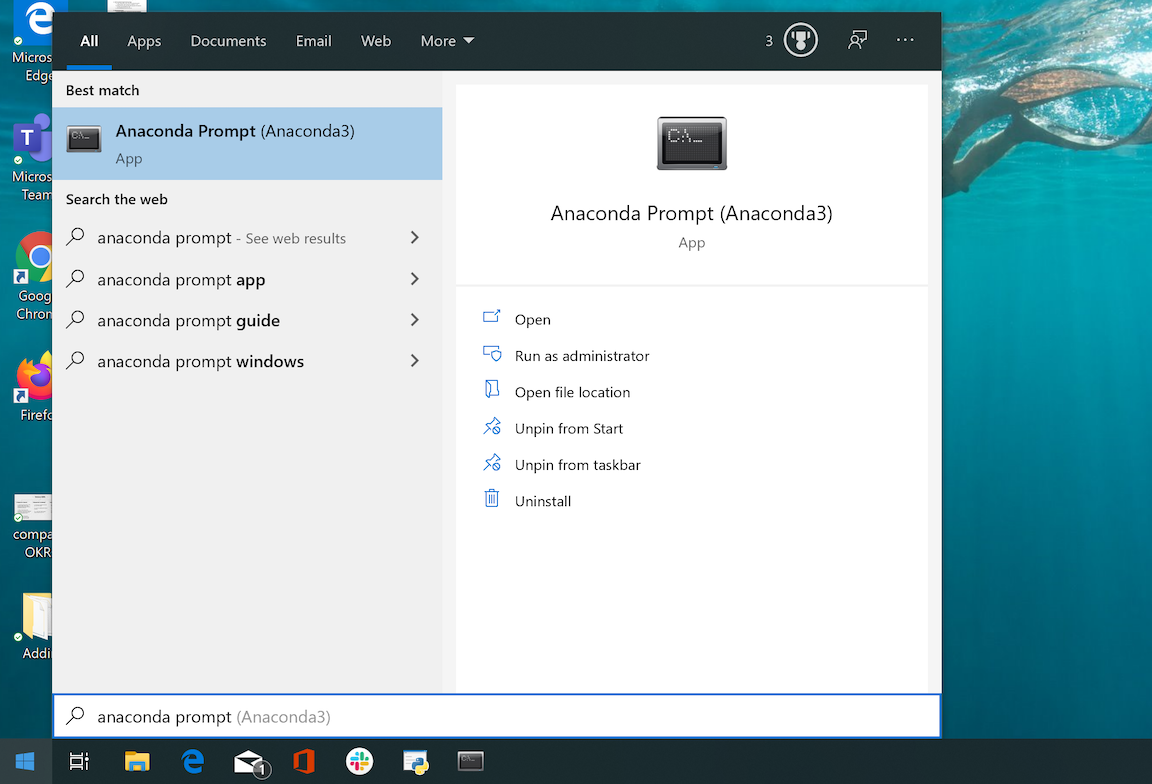Click the large Anaconda Prompt icon in the preview pane
This screenshot has width=1152, height=784.
691,143
